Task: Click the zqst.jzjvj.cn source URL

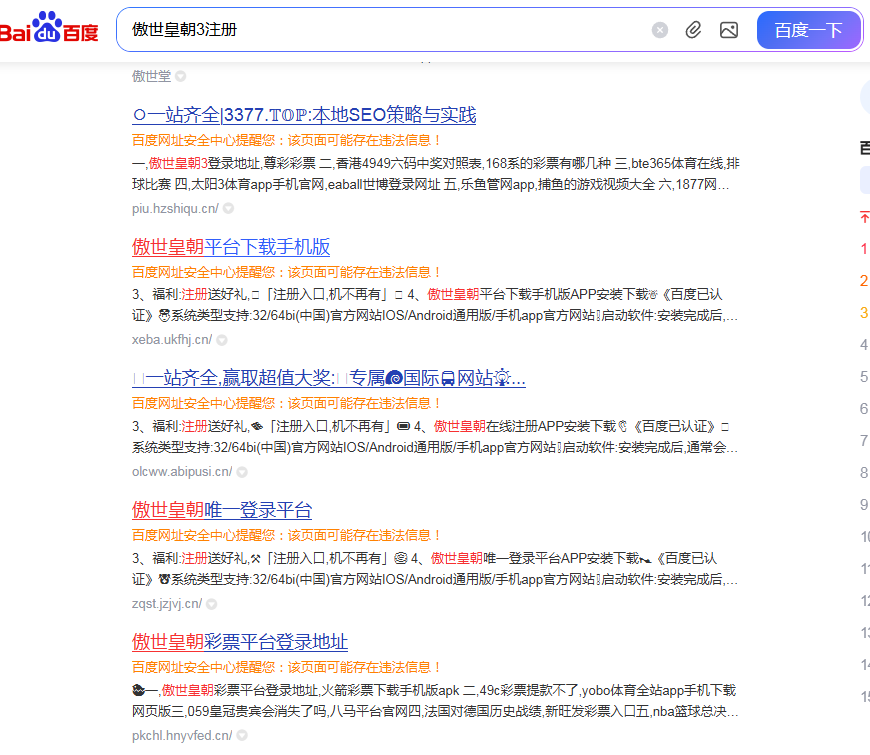Action: 167,604
